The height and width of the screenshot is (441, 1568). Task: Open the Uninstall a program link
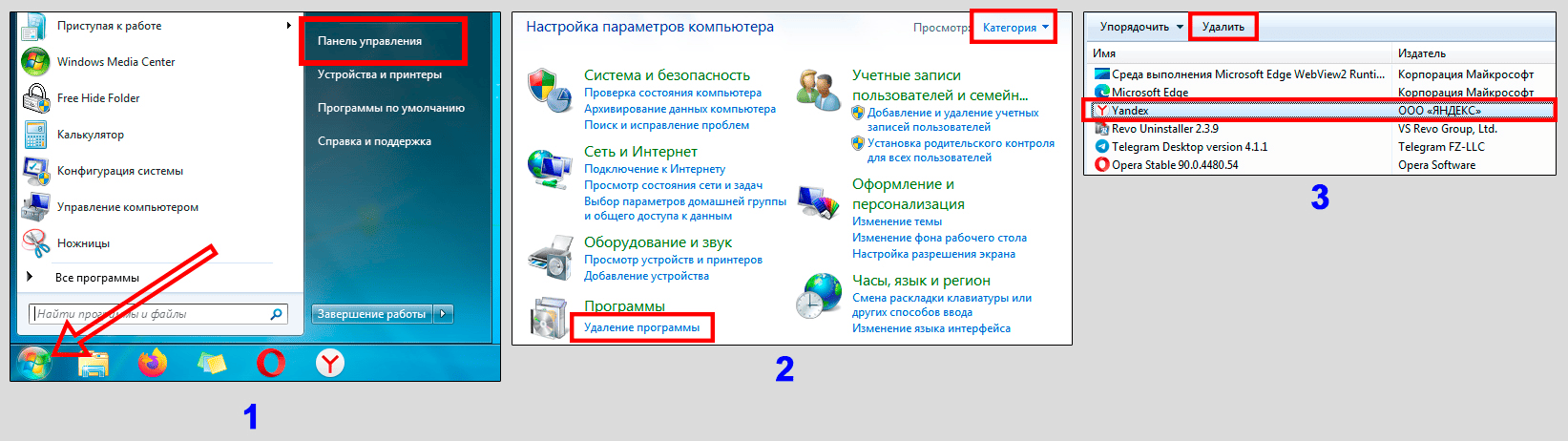[641, 327]
